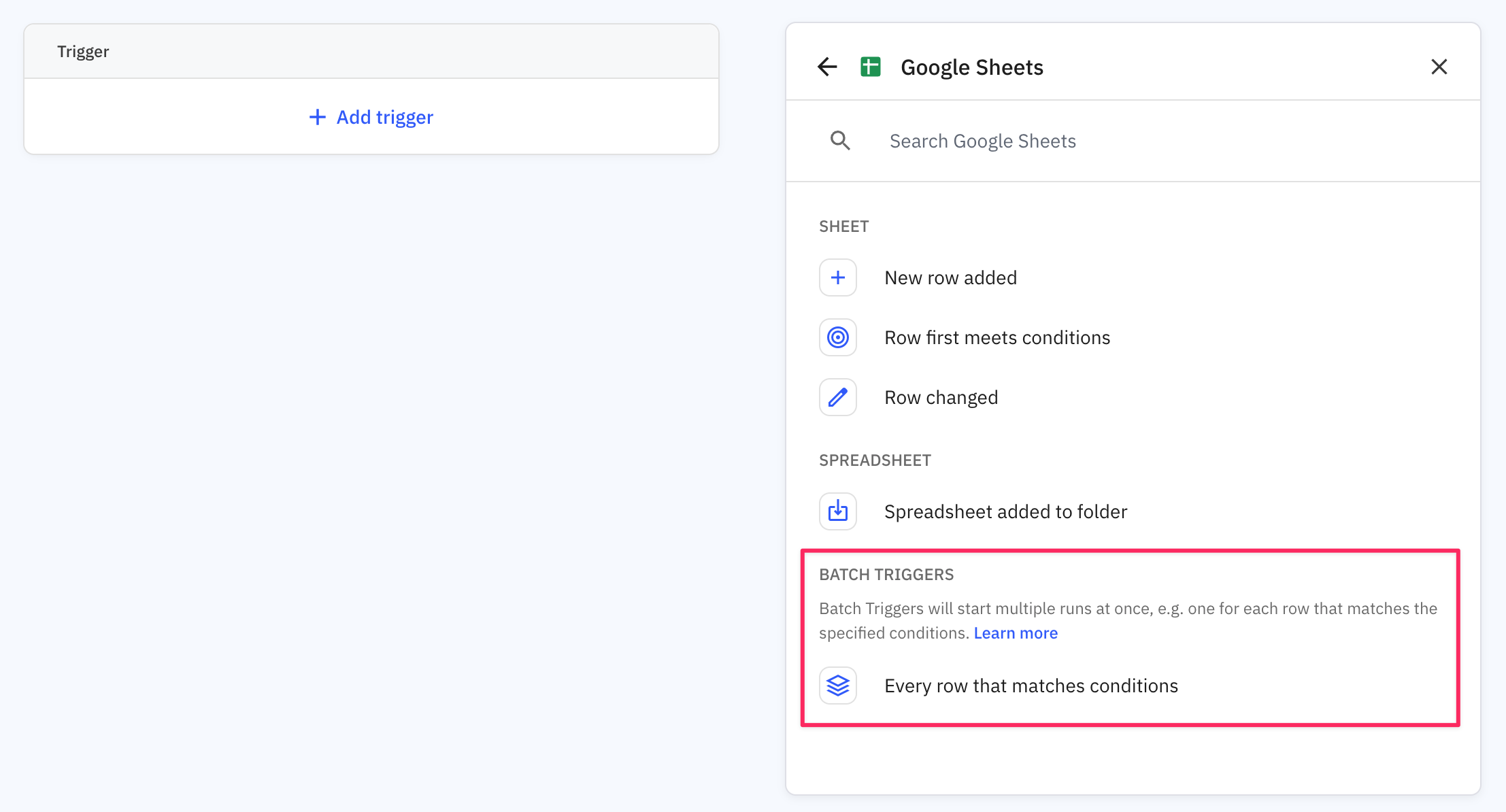Open the Learn more link
This screenshot has width=1506, height=812.
(1016, 632)
